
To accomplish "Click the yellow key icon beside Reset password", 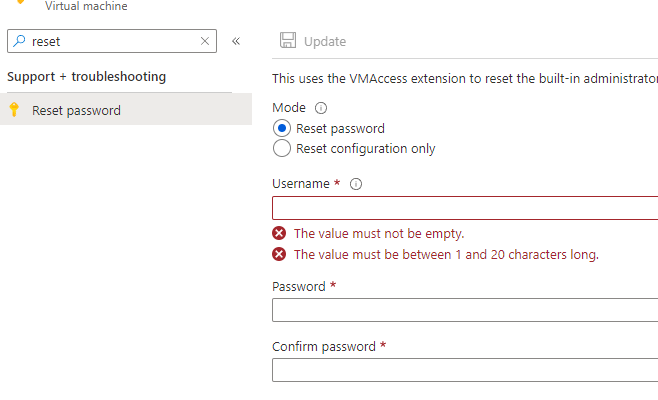I will coord(14,109).
